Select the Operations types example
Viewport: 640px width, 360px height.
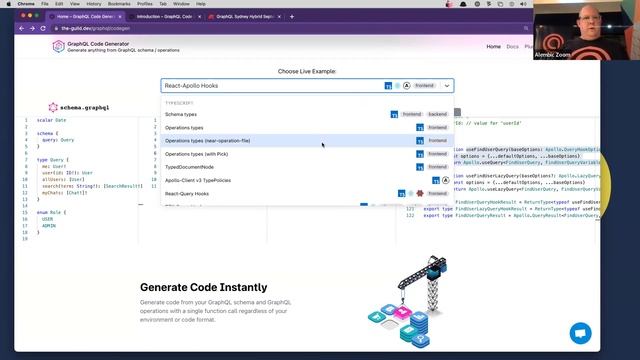point(307,128)
